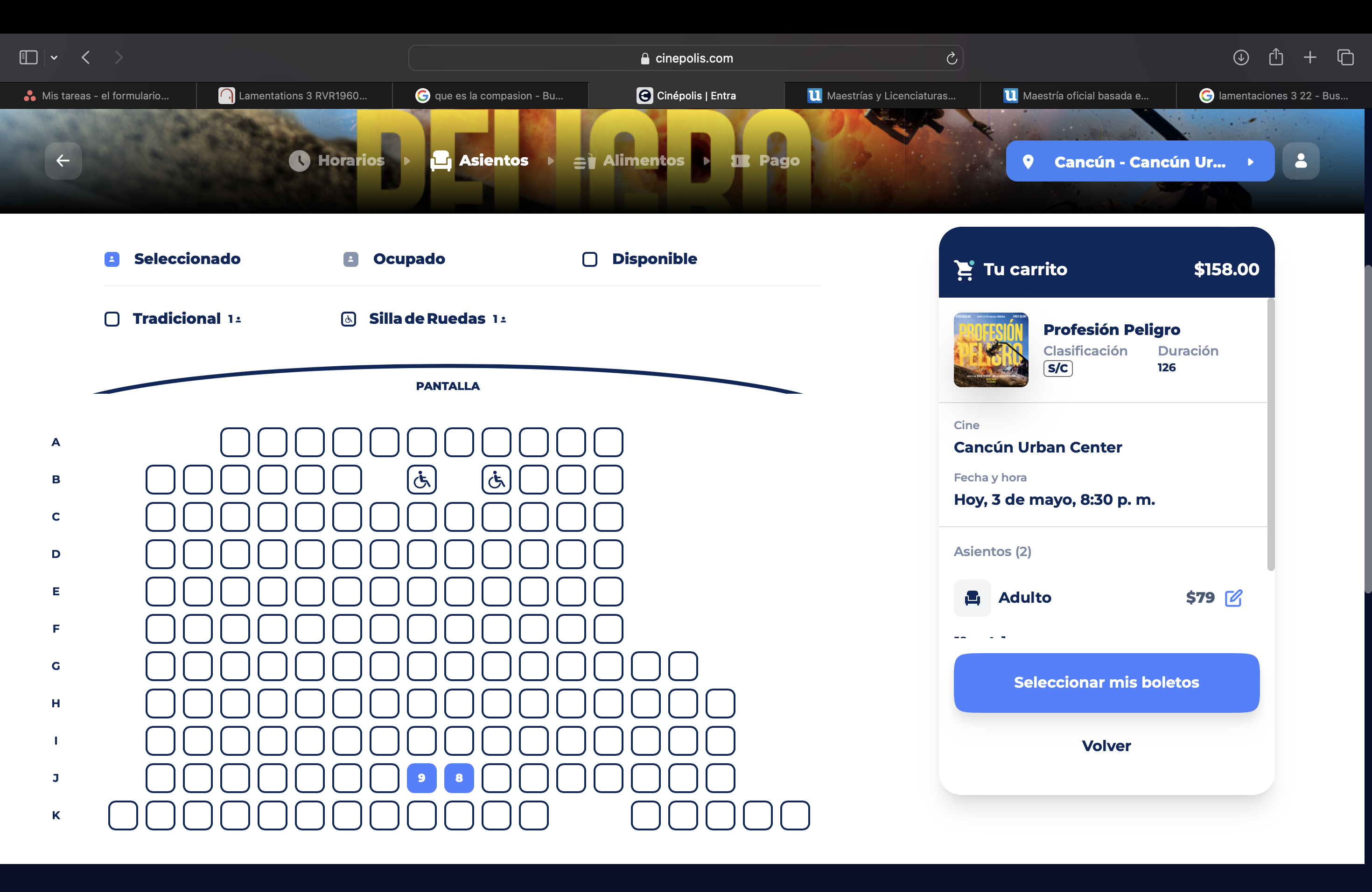Click the edit pencil next to Adulto
Screen dimensions: 1372x892
(1234, 598)
